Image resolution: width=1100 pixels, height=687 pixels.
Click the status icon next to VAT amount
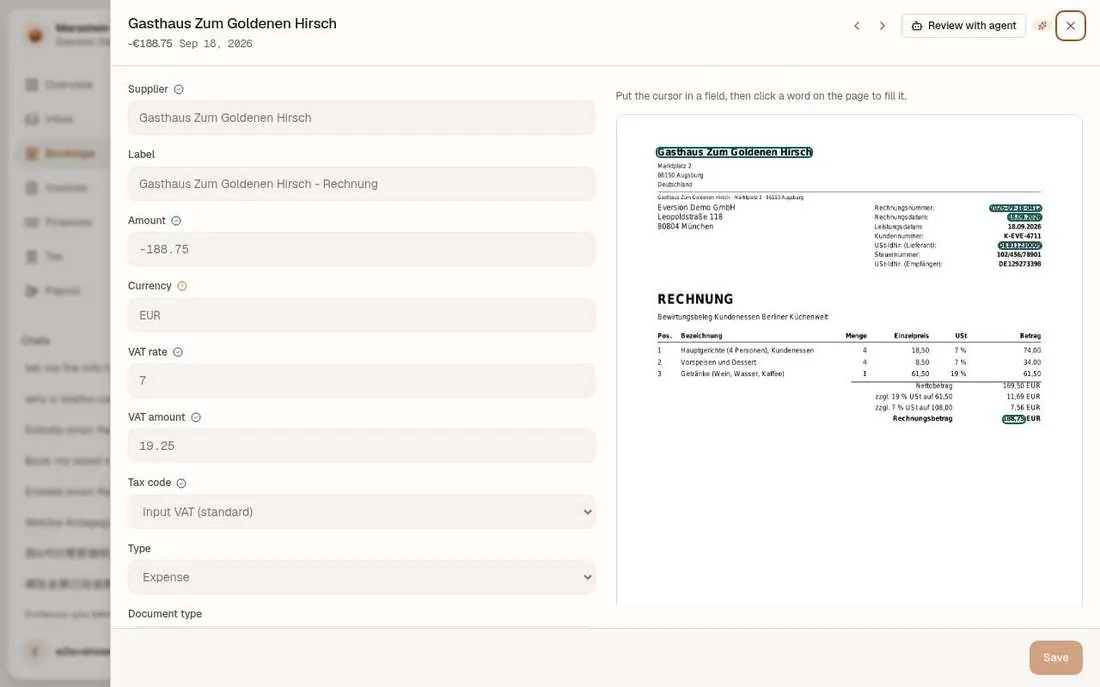(196, 417)
